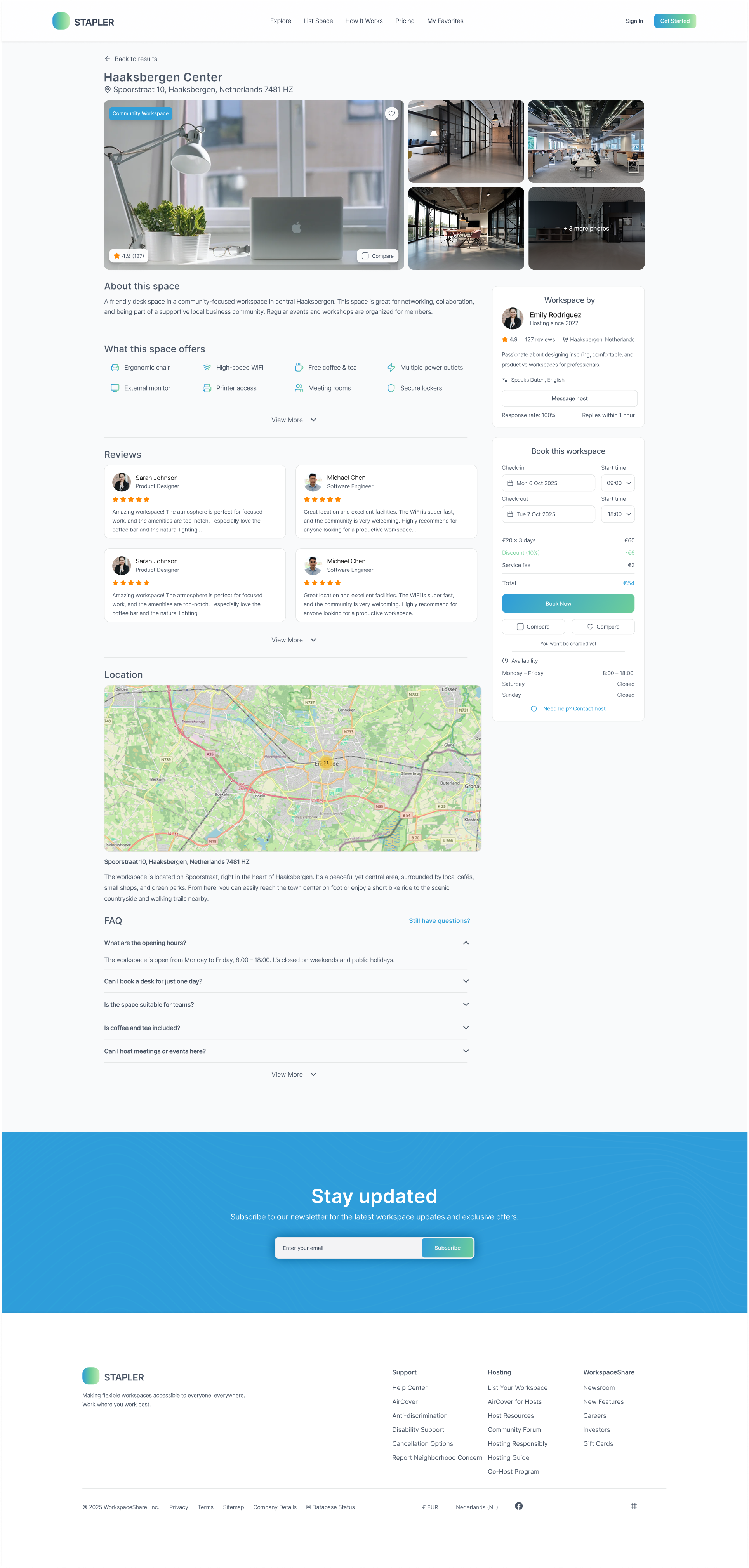Click the map pin icon beside Haaksbergen, Netherlands
749x1568 pixels.
(565, 340)
